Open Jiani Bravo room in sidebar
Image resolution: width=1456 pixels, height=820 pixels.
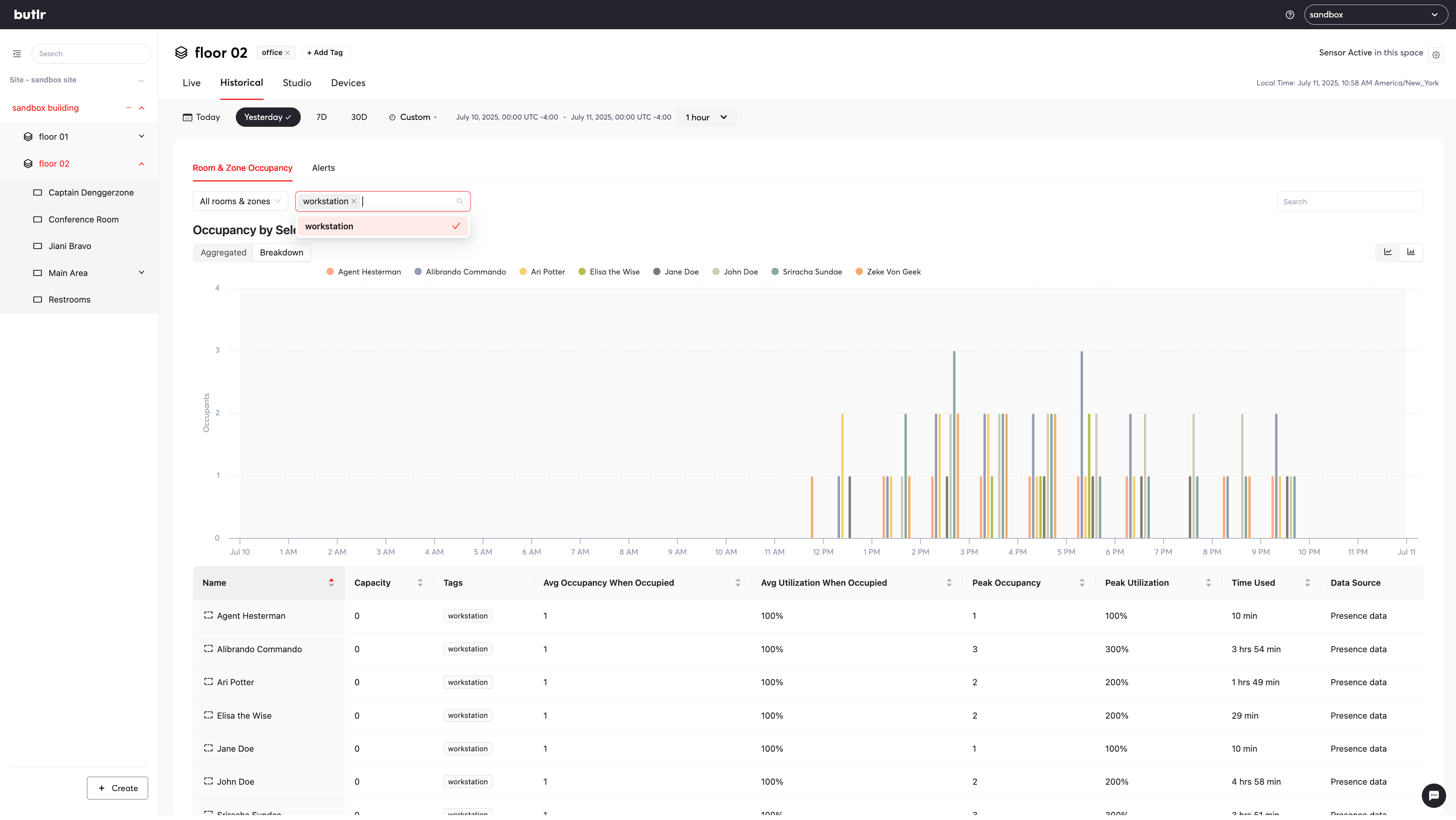pos(70,246)
